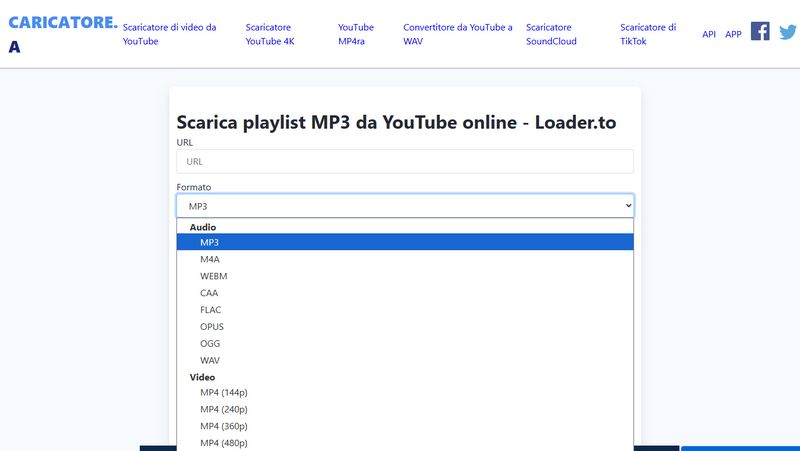Select MP3 in the format list
This screenshot has width=800, height=451.
(x=405, y=242)
